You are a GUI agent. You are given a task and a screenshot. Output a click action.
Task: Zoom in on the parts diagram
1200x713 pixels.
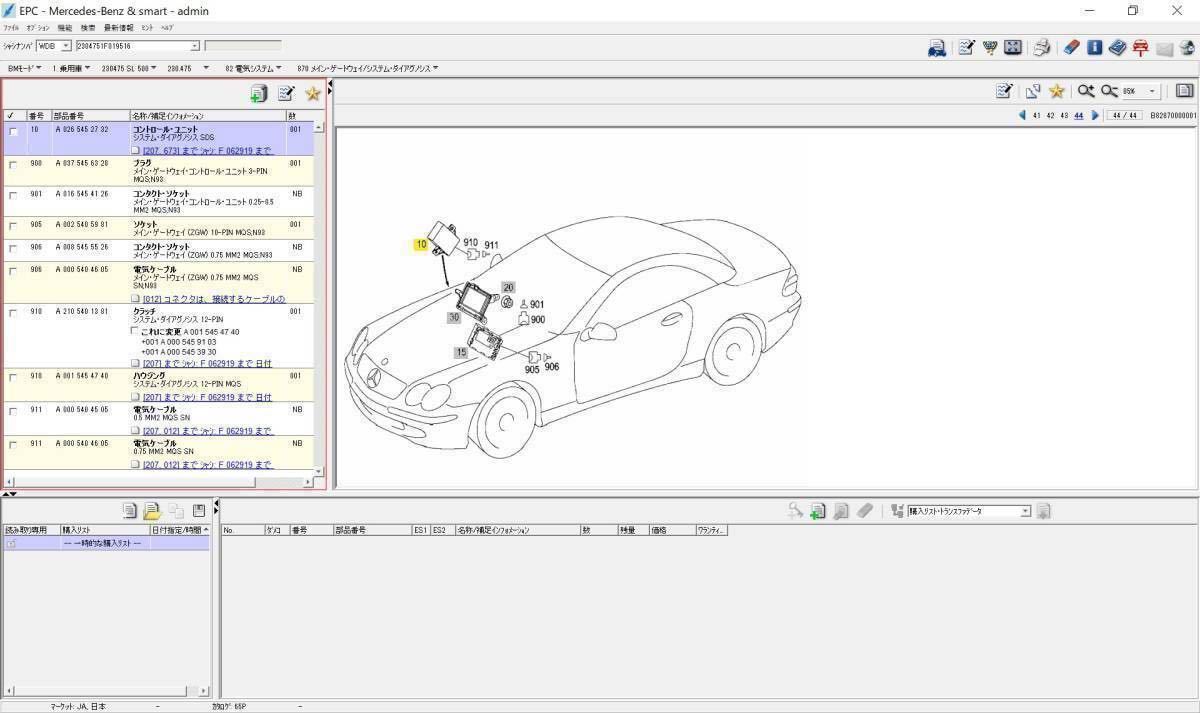[x=1085, y=91]
